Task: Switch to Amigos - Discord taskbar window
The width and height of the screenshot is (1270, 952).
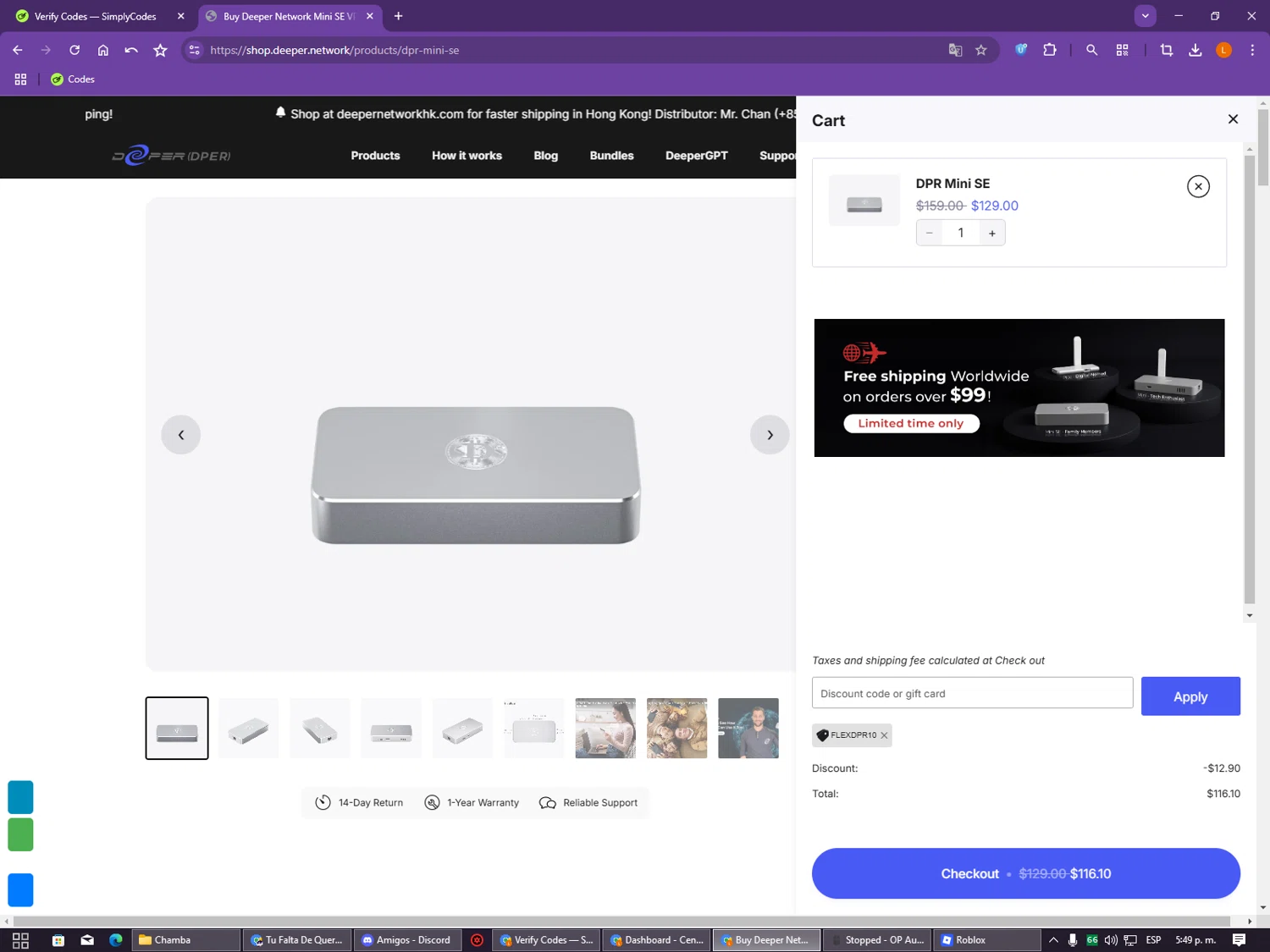Action: tap(408, 940)
